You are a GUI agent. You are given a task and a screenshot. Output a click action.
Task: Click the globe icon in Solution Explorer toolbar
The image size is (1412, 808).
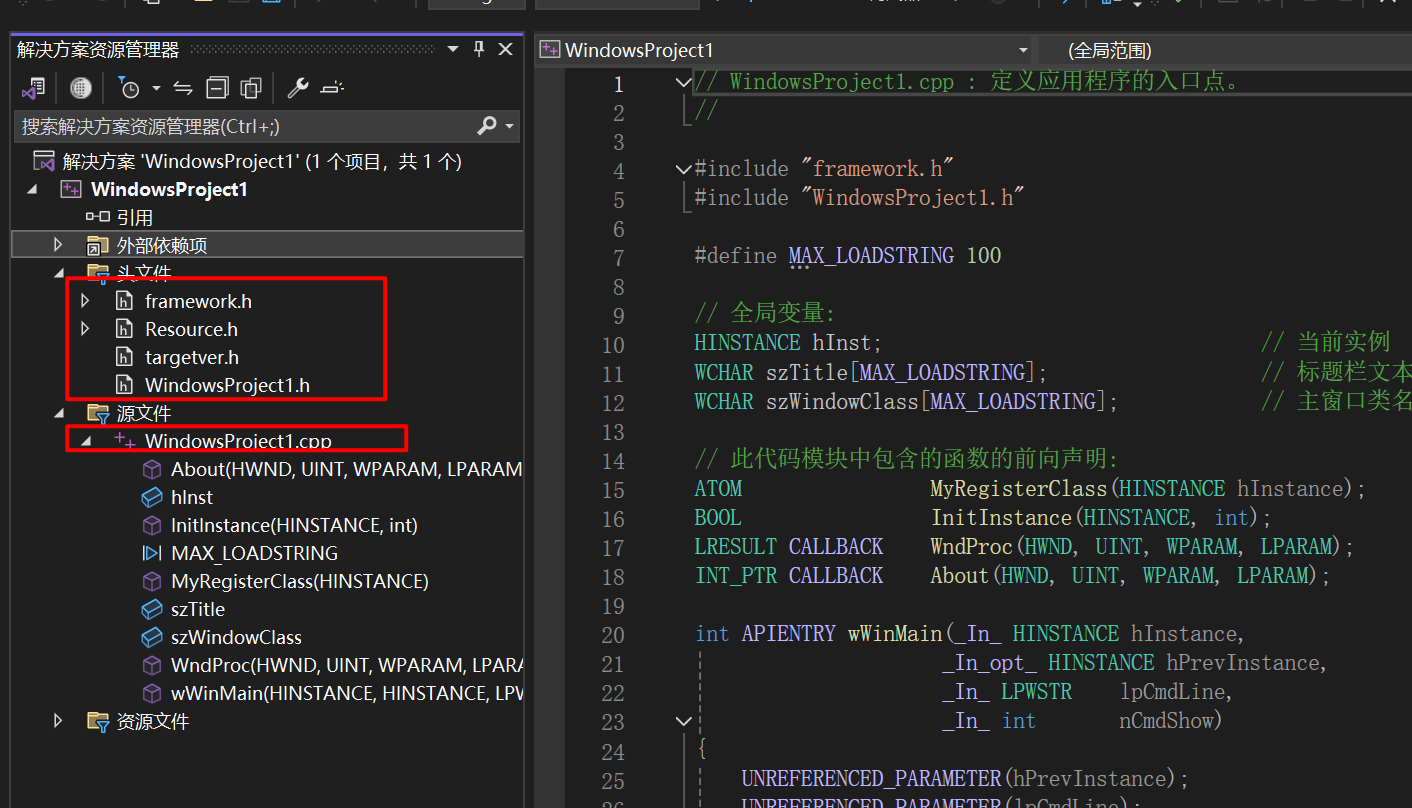(x=81, y=88)
